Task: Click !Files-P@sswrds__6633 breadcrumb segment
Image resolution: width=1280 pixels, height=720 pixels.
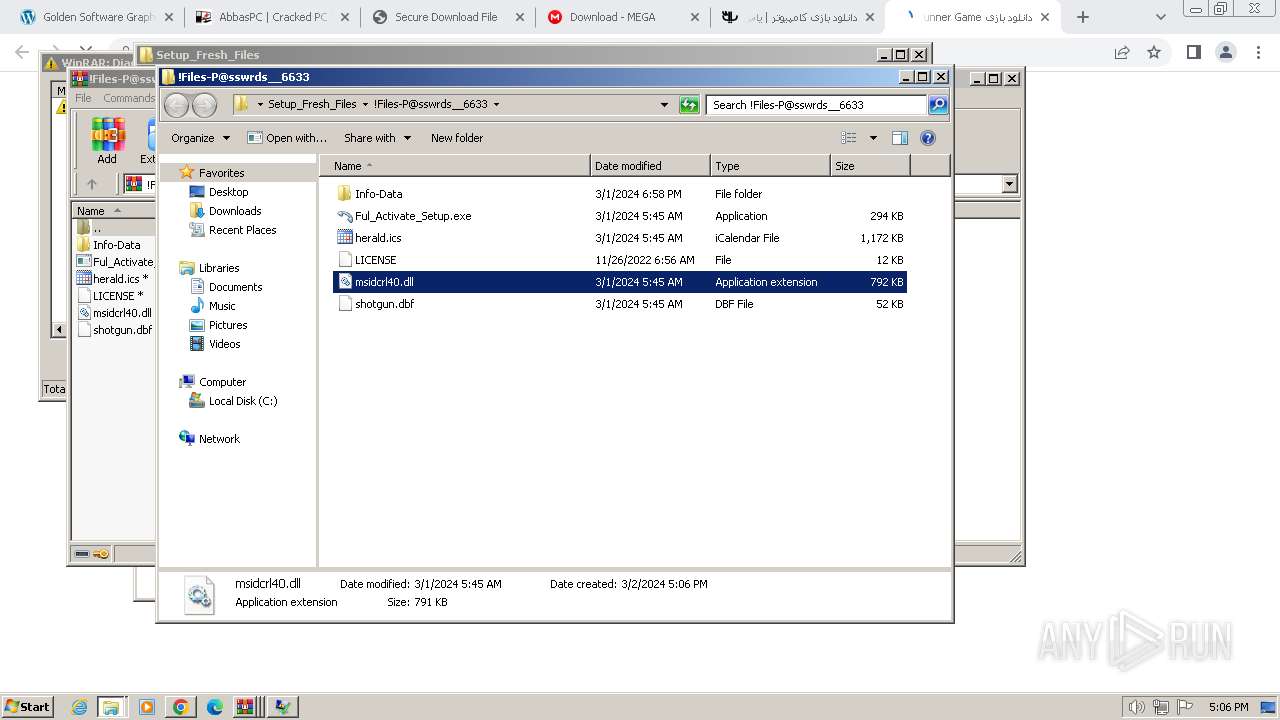Action: point(430,104)
